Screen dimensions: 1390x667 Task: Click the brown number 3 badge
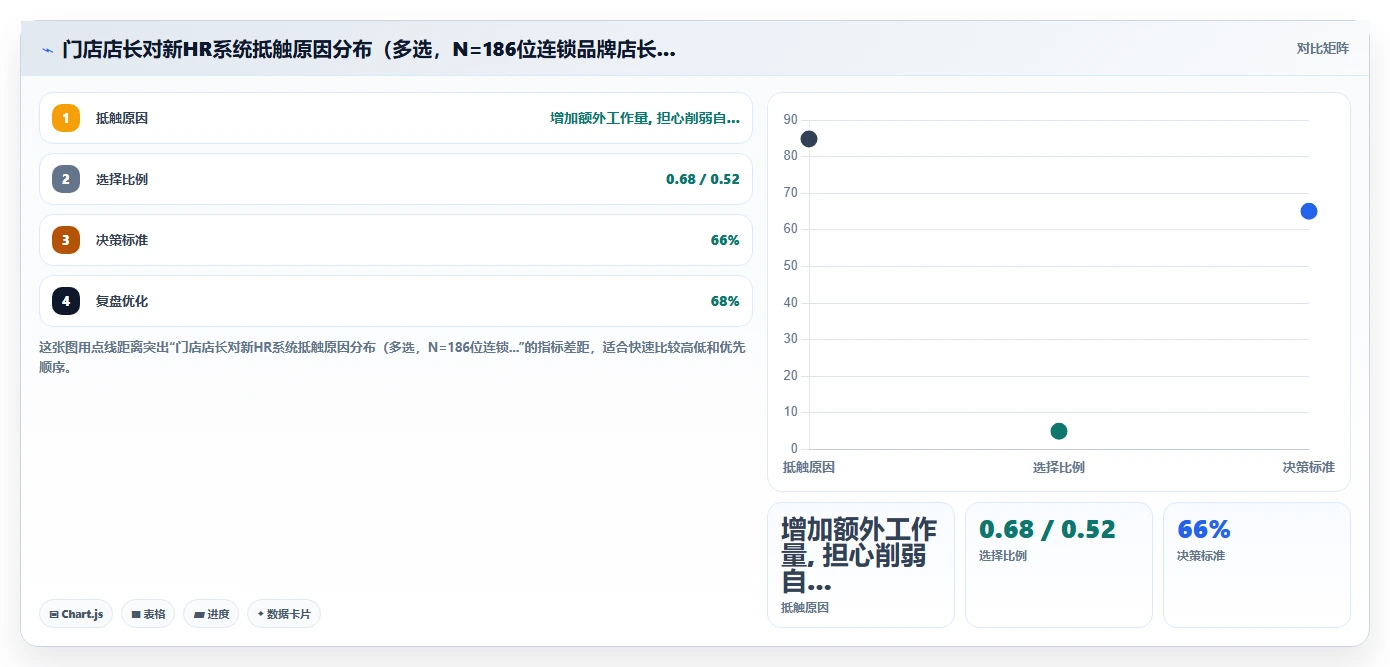66,240
